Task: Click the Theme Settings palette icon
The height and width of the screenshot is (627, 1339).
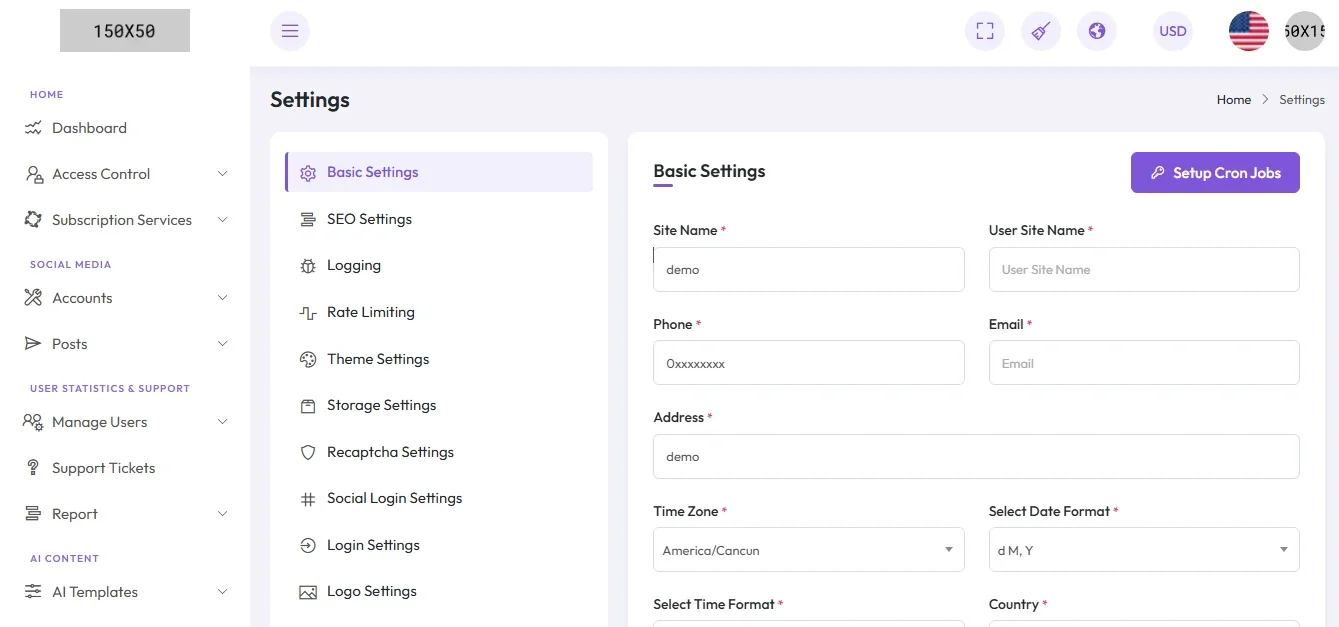Action: [308, 359]
